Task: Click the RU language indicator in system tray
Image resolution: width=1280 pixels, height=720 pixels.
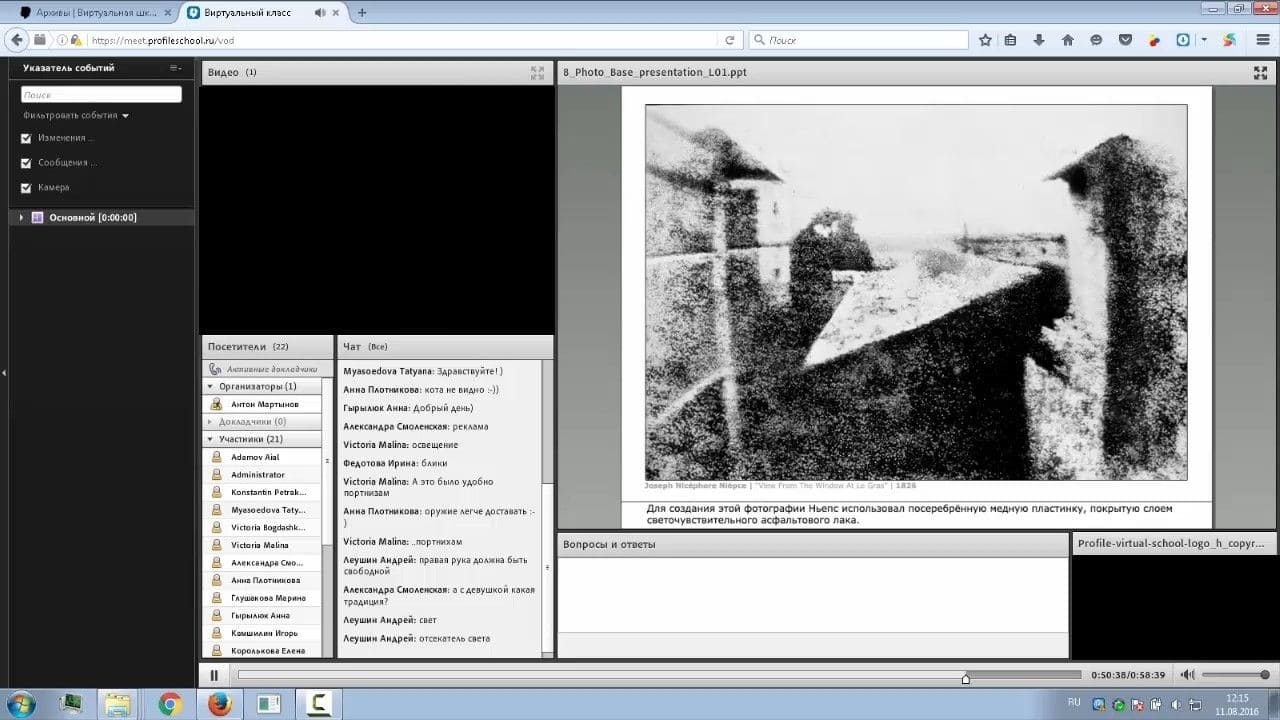Action: coord(1074,702)
